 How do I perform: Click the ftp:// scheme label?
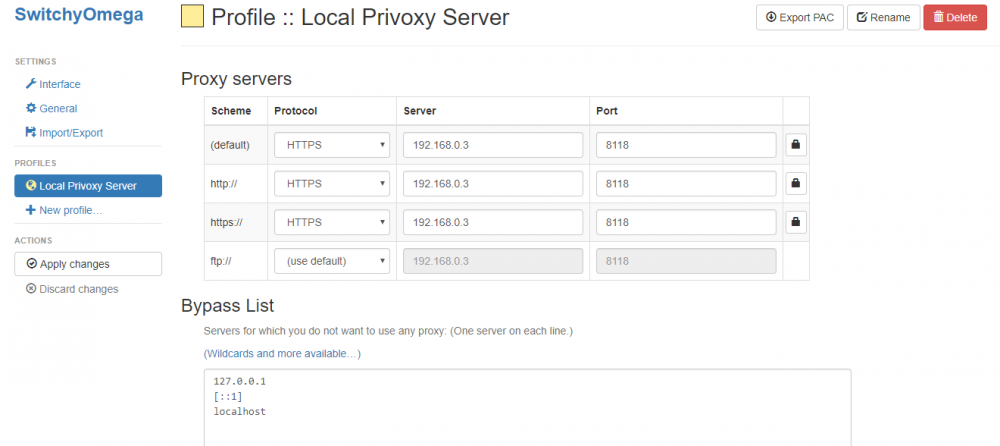click(x=221, y=261)
